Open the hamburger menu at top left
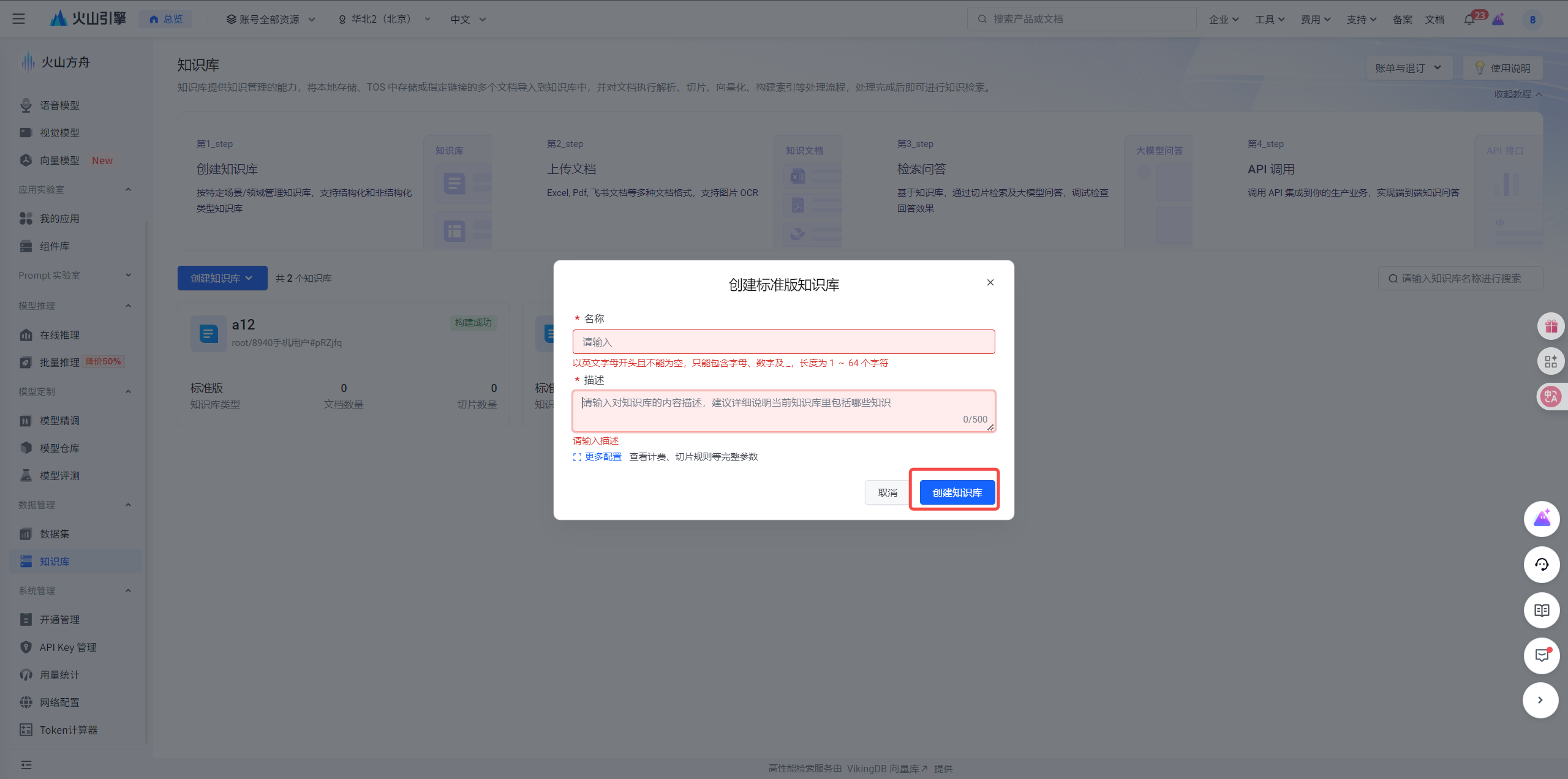Viewport: 1568px width, 779px height. 19,19
